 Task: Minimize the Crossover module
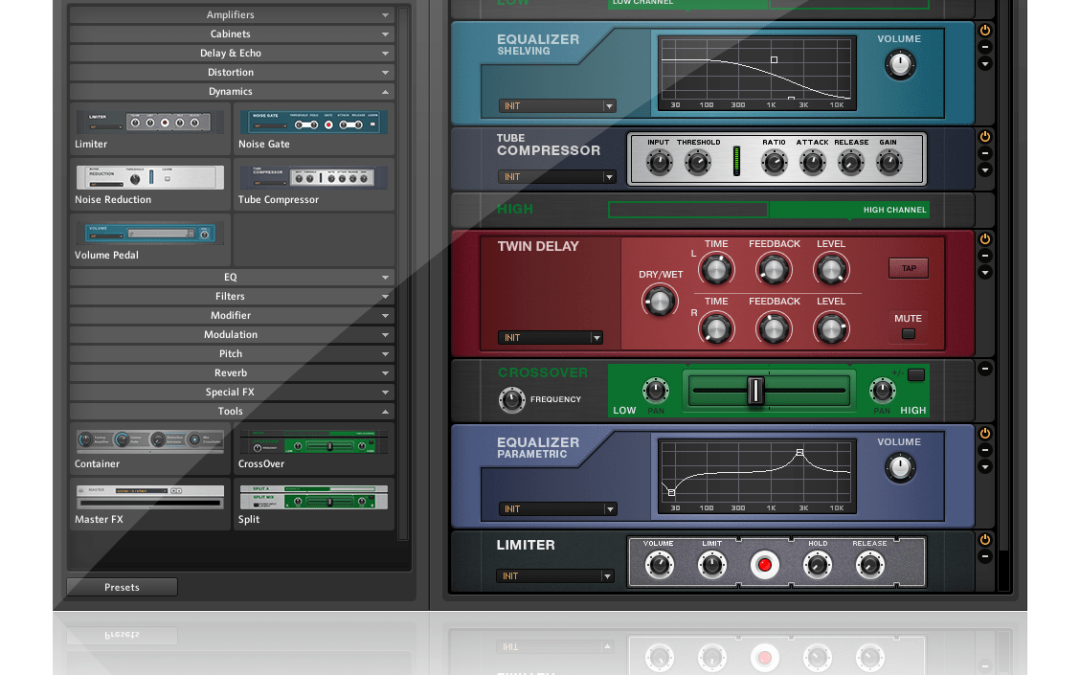click(985, 368)
